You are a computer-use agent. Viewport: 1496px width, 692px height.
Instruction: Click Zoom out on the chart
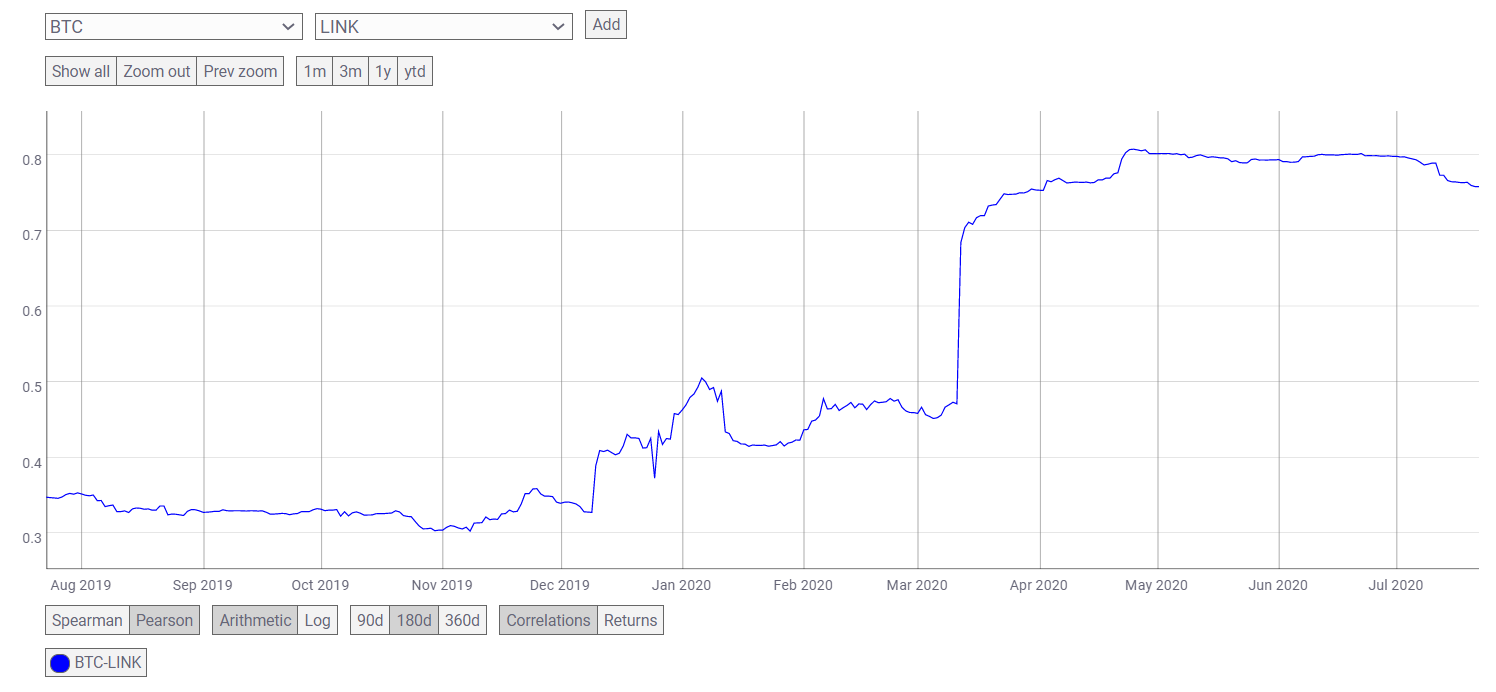[156, 71]
